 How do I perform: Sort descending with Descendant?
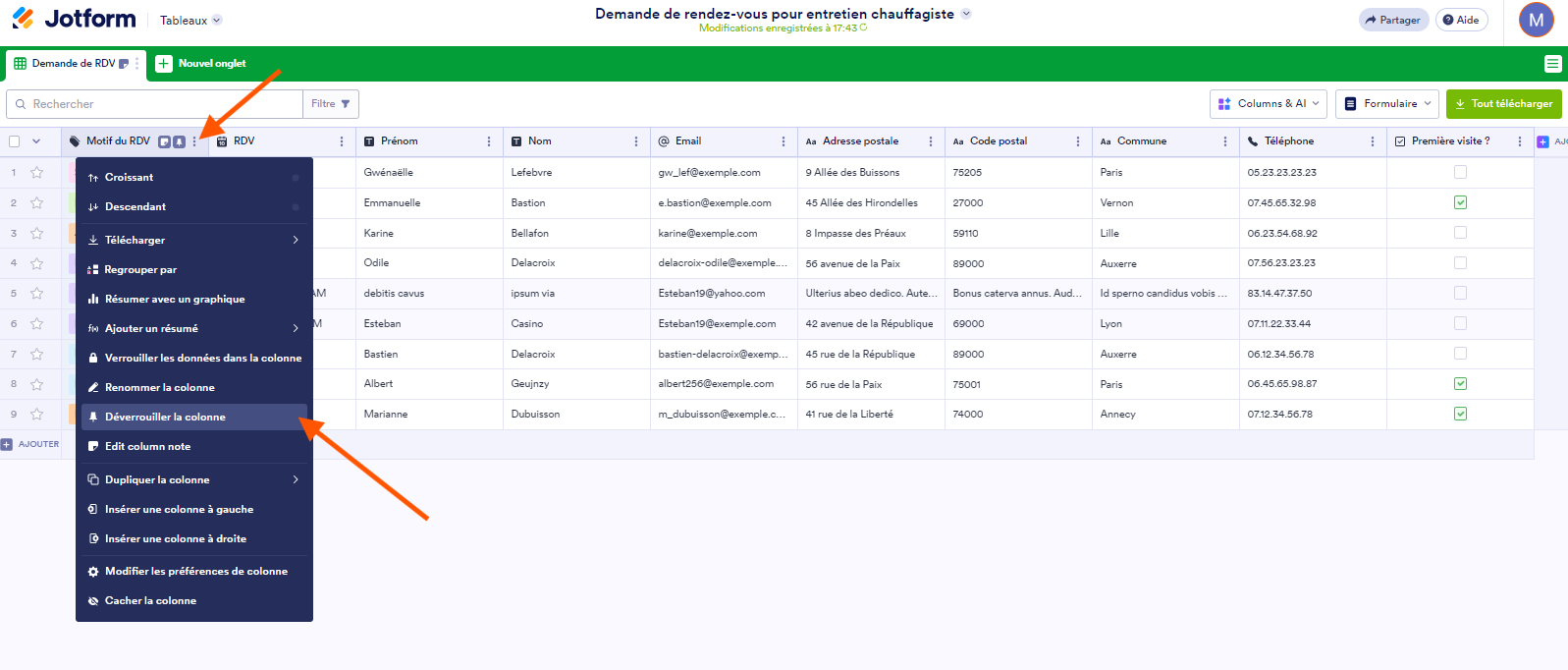click(194, 206)
